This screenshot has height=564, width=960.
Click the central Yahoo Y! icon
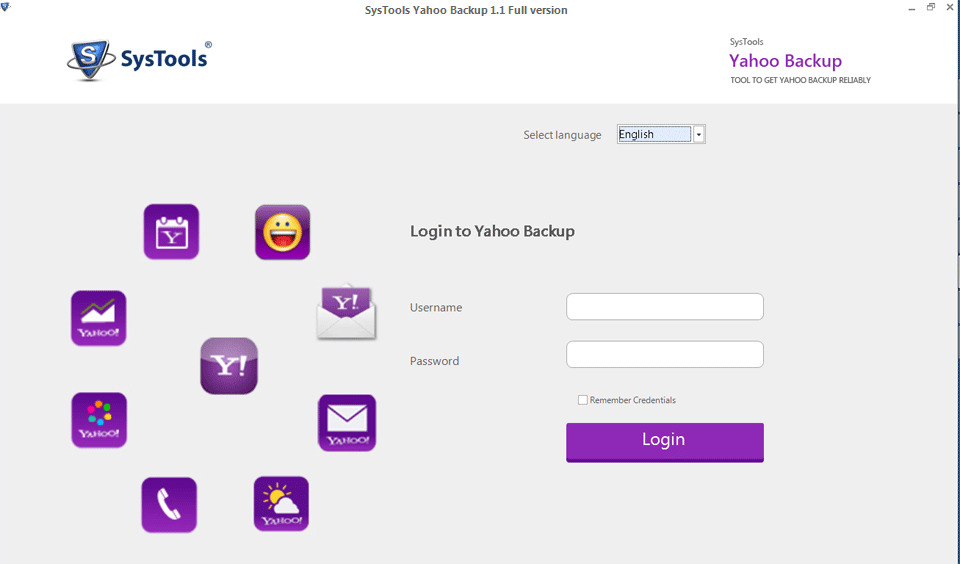(x=229, y=366)
